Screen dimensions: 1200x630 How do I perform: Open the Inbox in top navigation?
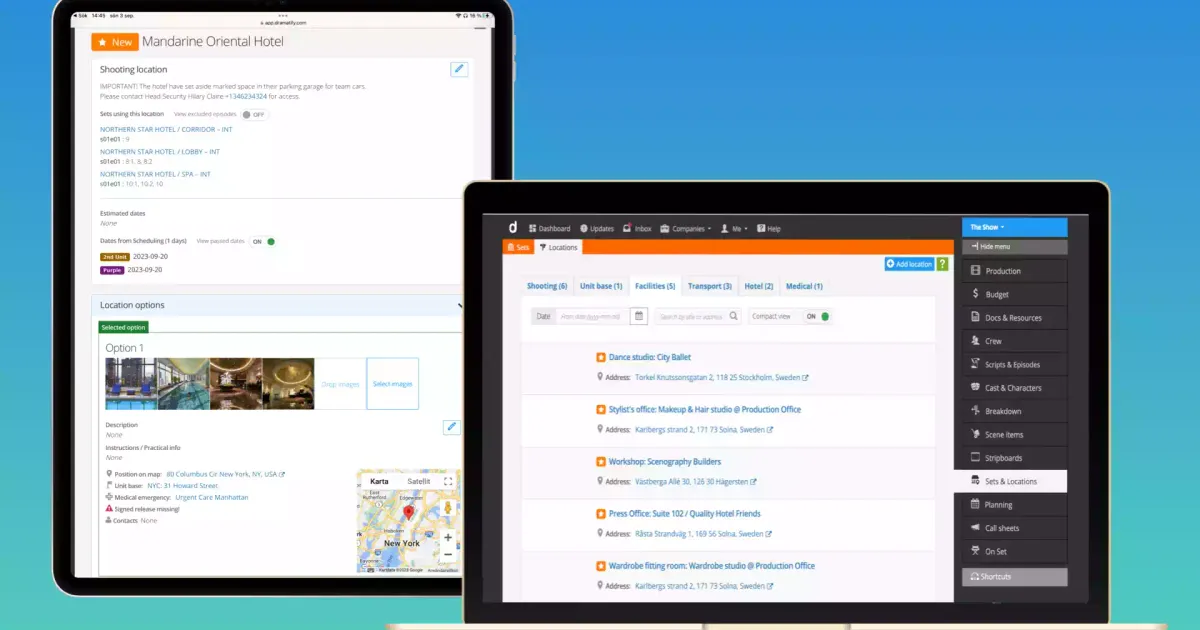[x=637, y=229]
